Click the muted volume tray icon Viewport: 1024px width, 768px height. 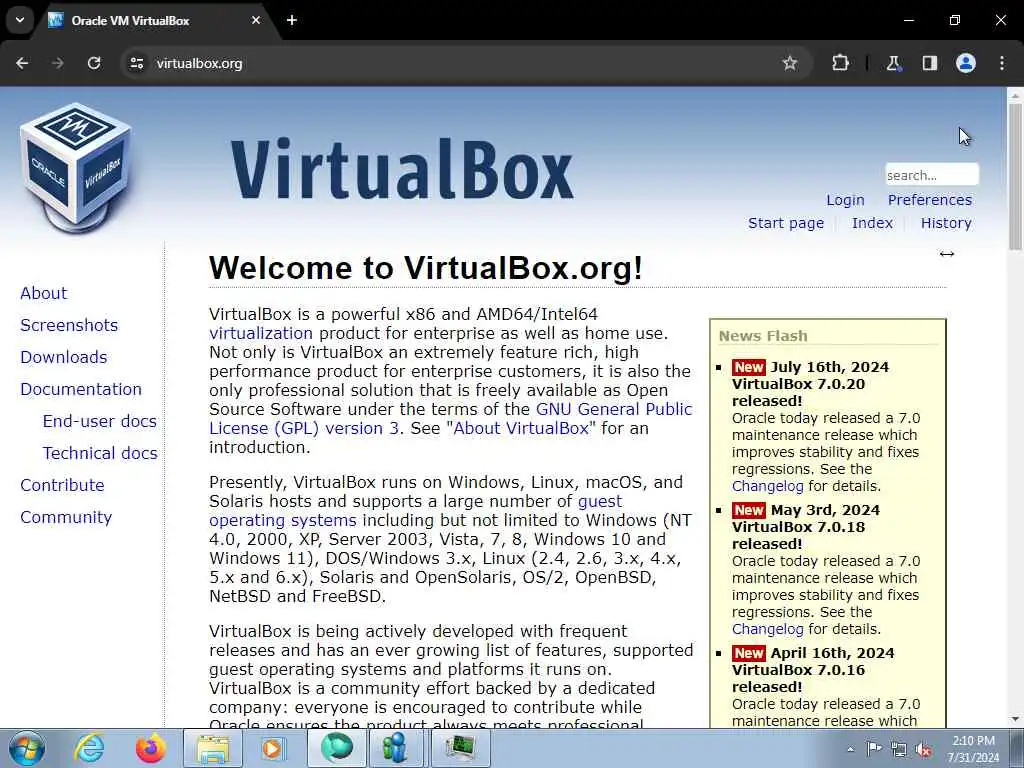tap(923, 750)
